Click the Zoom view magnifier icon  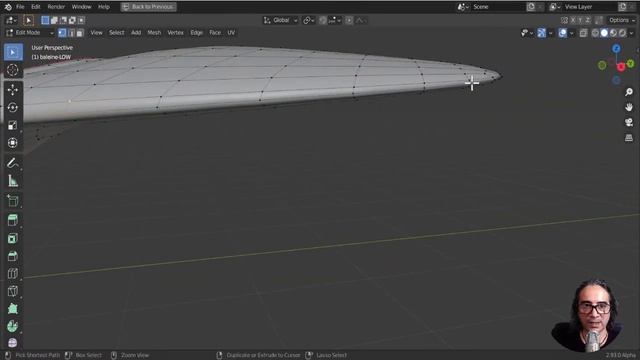click(x=629, y=92)
